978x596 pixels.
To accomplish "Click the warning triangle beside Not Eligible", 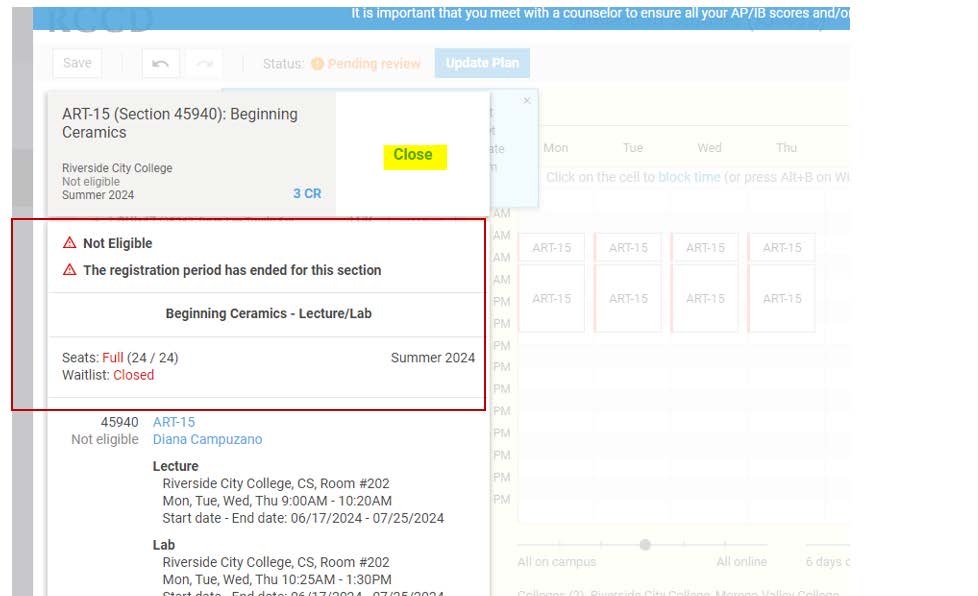I will coord(69,243).
